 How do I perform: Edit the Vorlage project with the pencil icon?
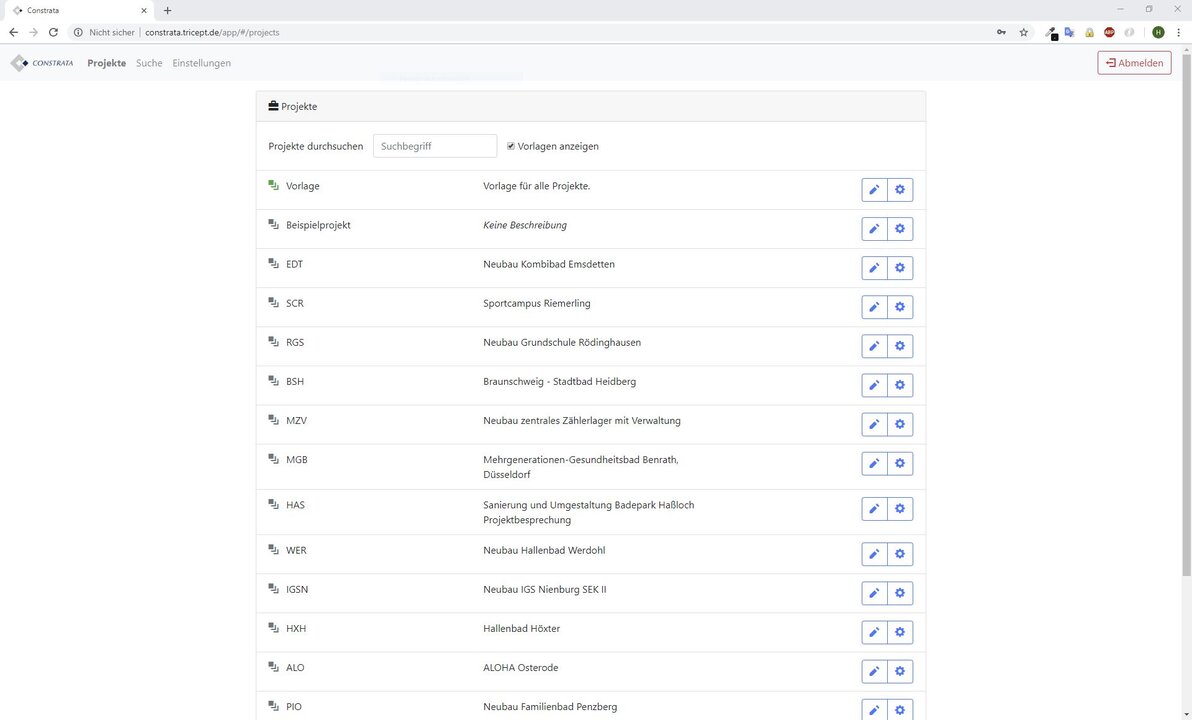[873, 188]
